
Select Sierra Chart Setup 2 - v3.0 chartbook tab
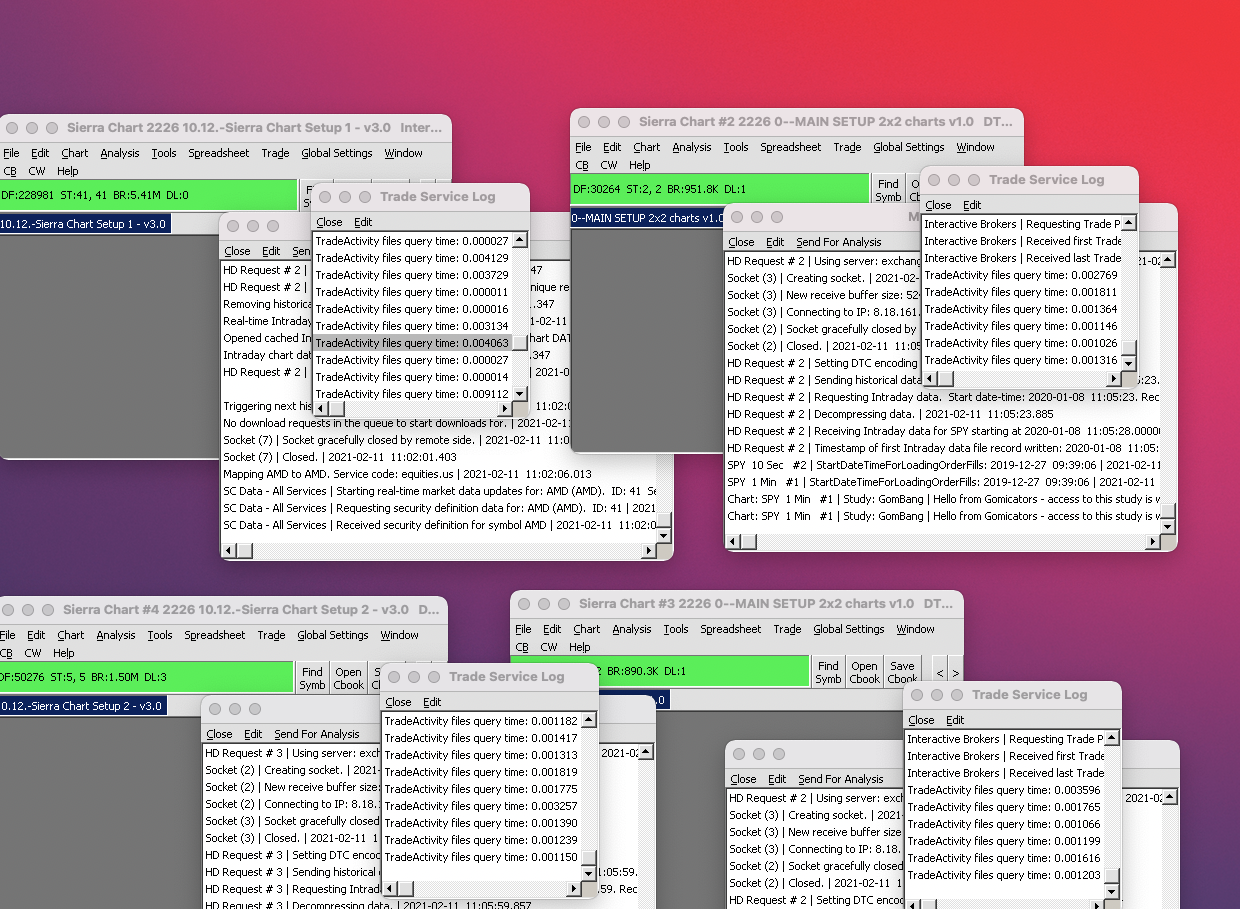tap(83, 705)
